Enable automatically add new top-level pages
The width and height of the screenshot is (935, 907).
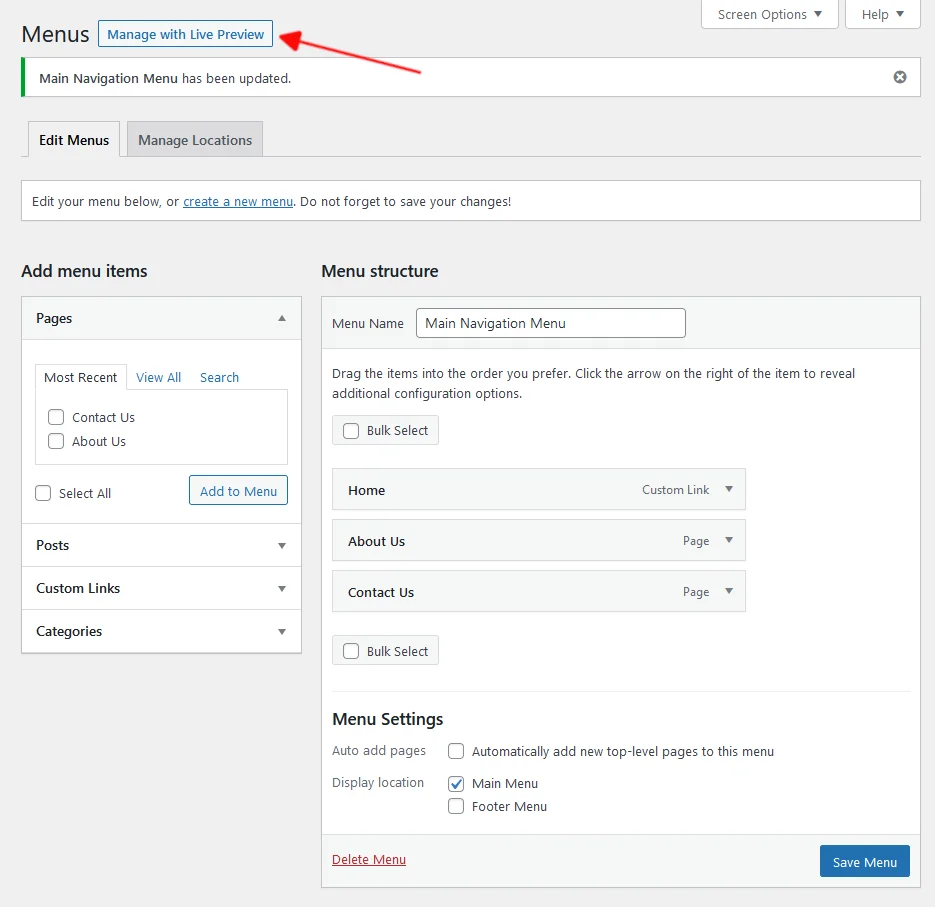456,751
